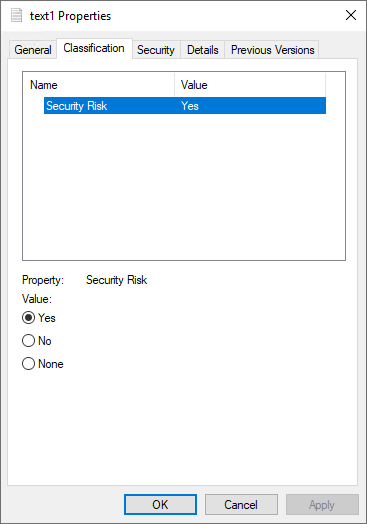The width and height of the screenshot is (367, 524).
Task: Select the Security Risk row in the list
Action: coord(185,106)
